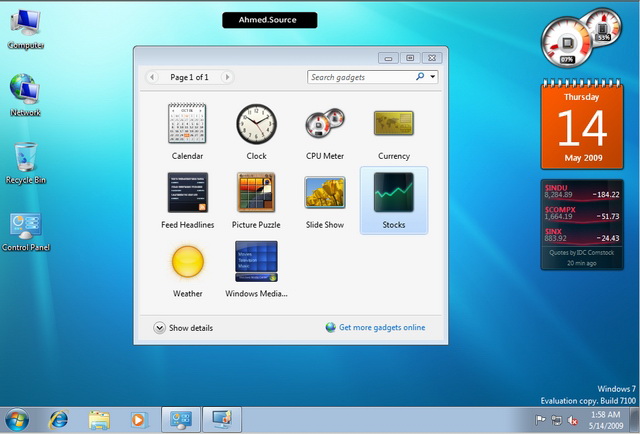
Task: Select the Clock gadget
Action: 256,131
